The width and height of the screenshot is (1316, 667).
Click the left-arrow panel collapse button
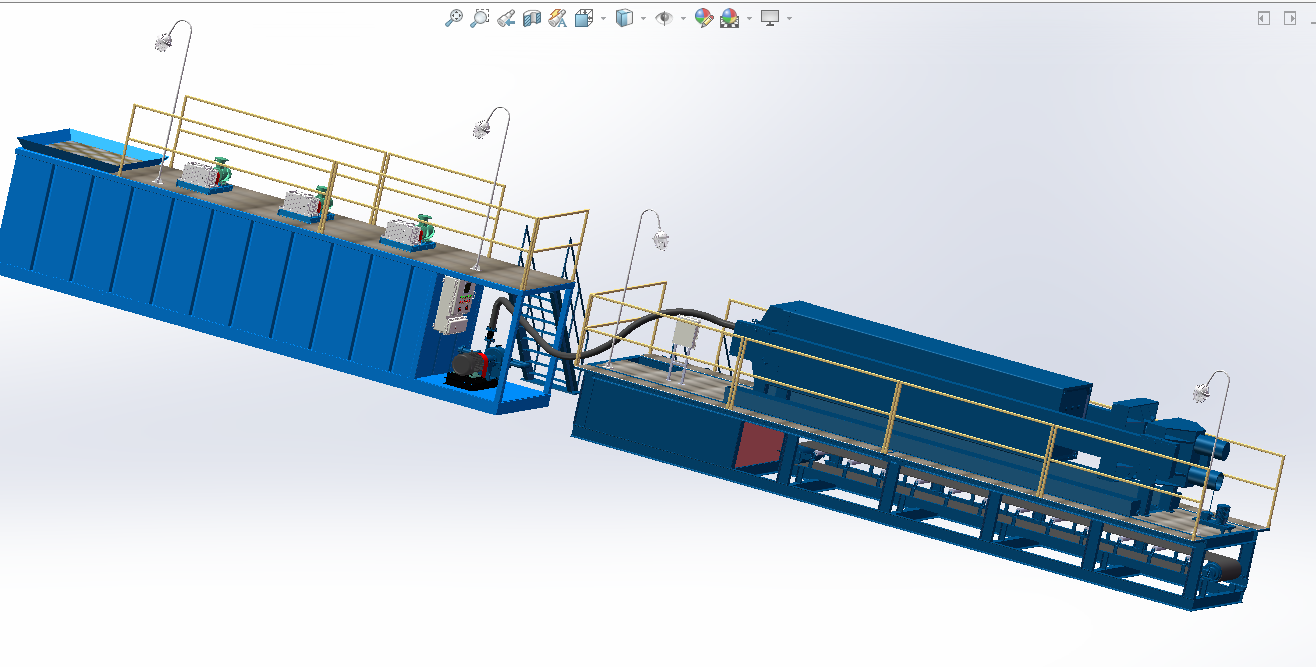1264,18
